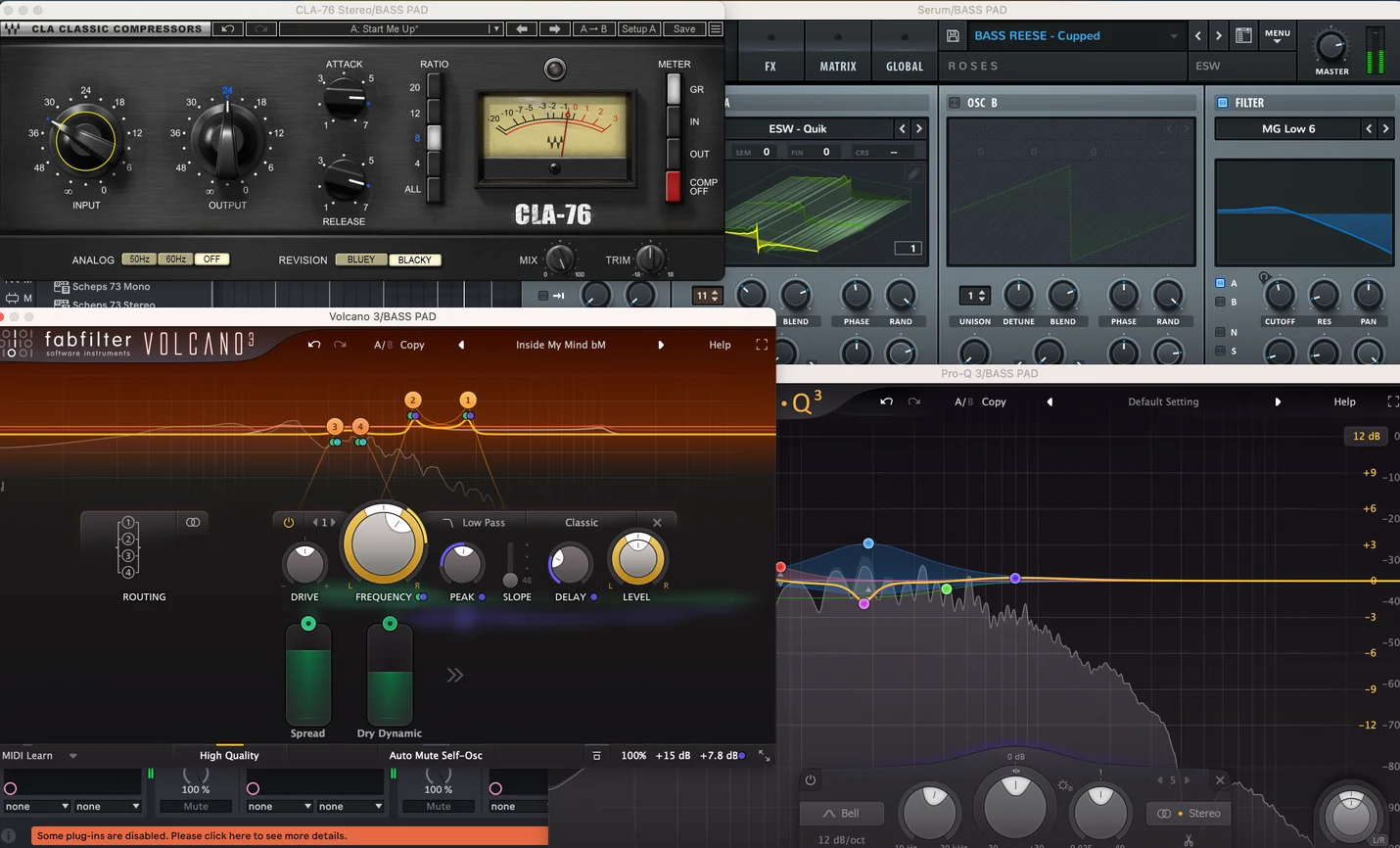Click Copy in the Volcano 3 header
Image resolution: width=1400 pixels, height=848 pixels.
[x=412, y=345]
